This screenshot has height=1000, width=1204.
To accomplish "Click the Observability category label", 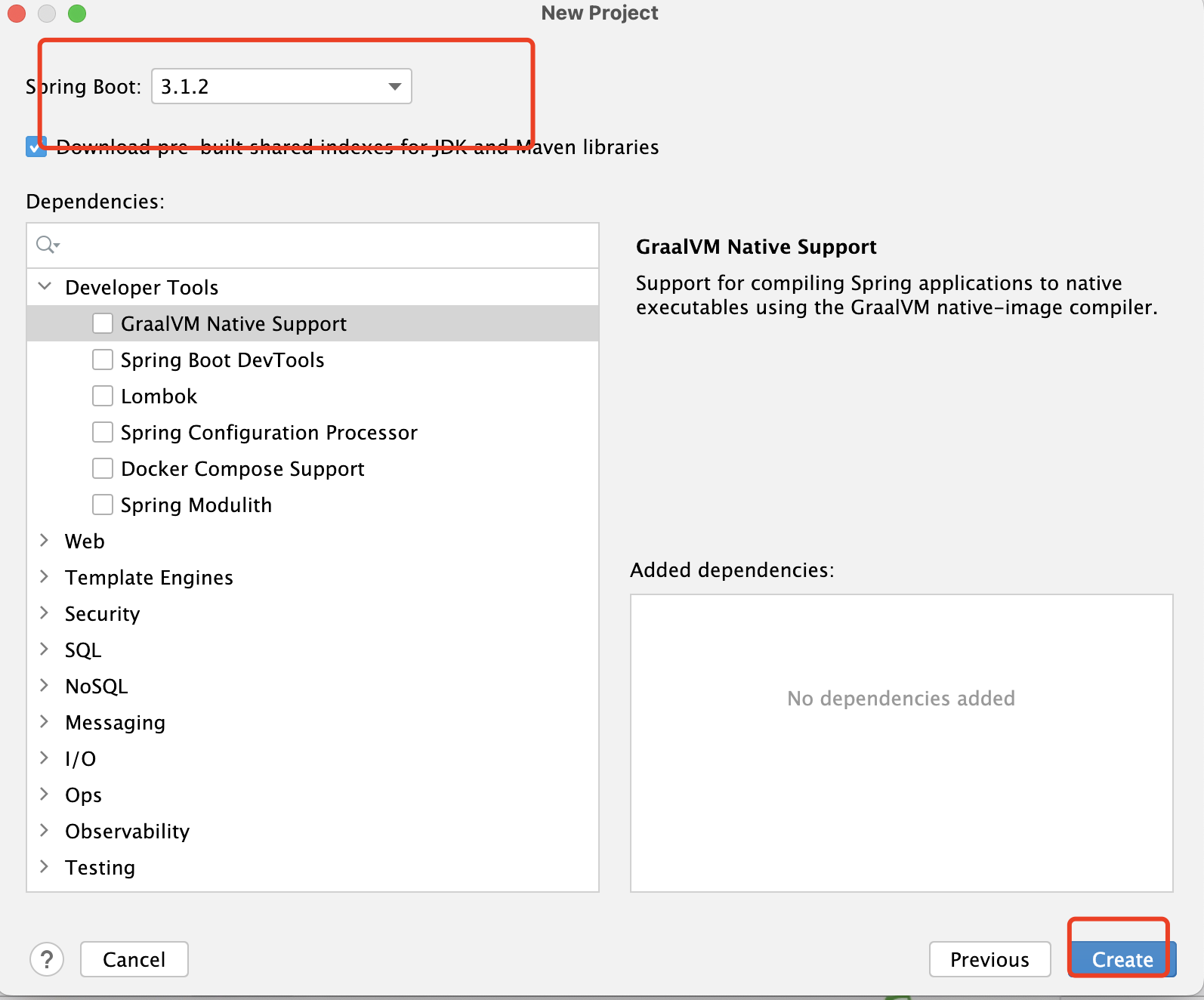I will click(128, 831).
